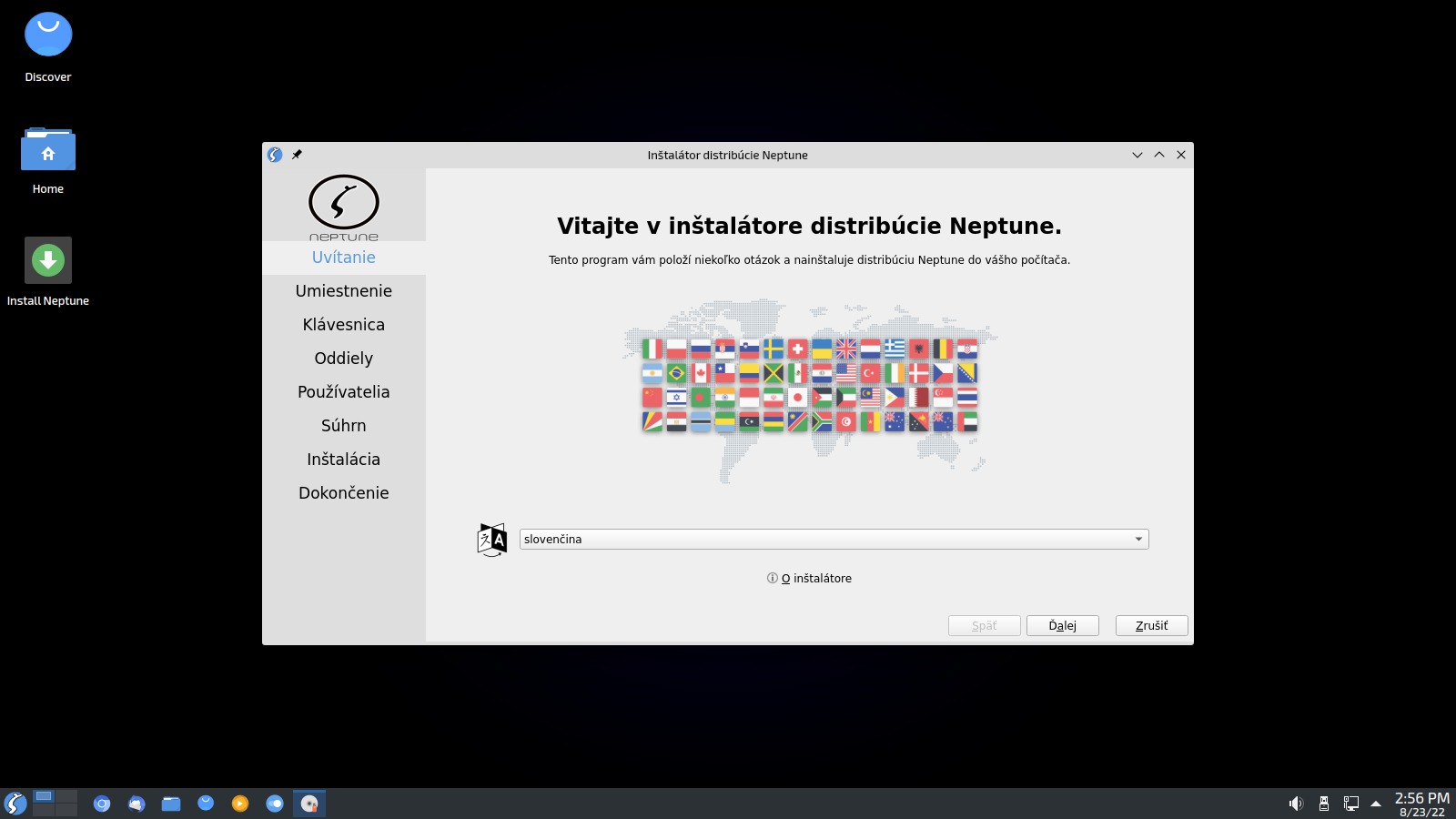Select the Používatelia step in sidebar
The width and height of the screenshot is (1456, 819).
pos(344,392)
